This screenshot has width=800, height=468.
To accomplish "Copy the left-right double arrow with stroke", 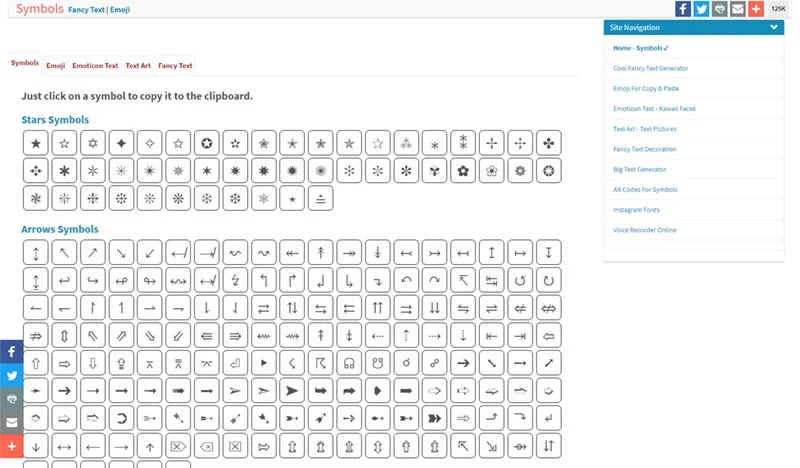I will [549, 308].
